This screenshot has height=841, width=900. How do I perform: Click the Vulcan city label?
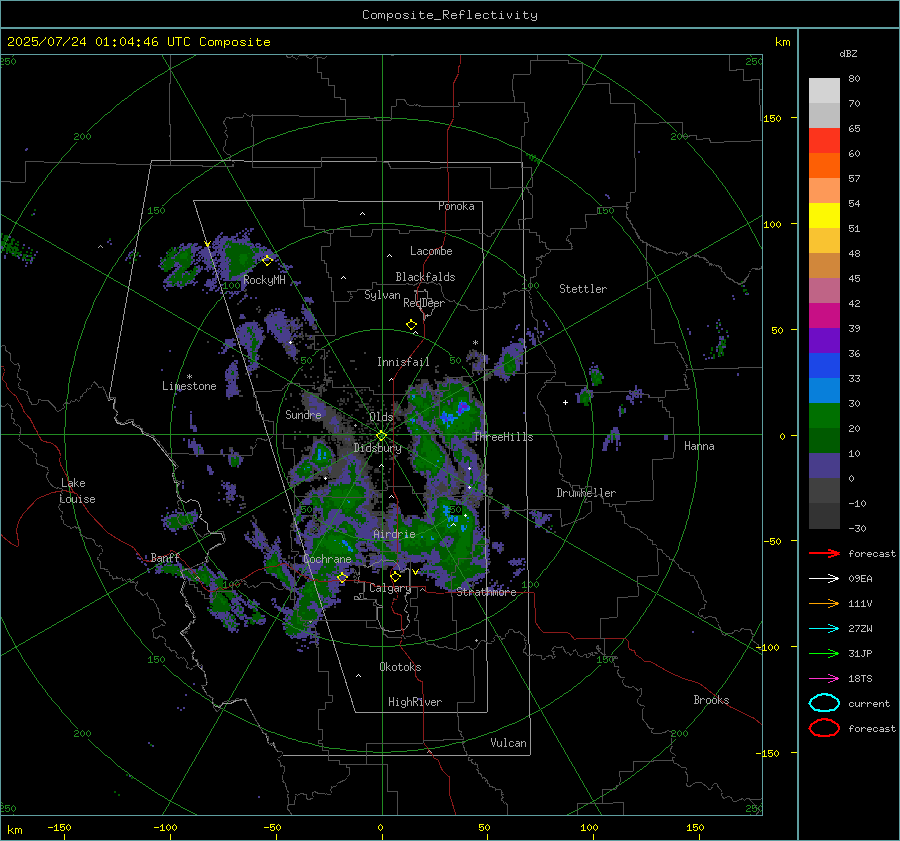coord(509,743)
